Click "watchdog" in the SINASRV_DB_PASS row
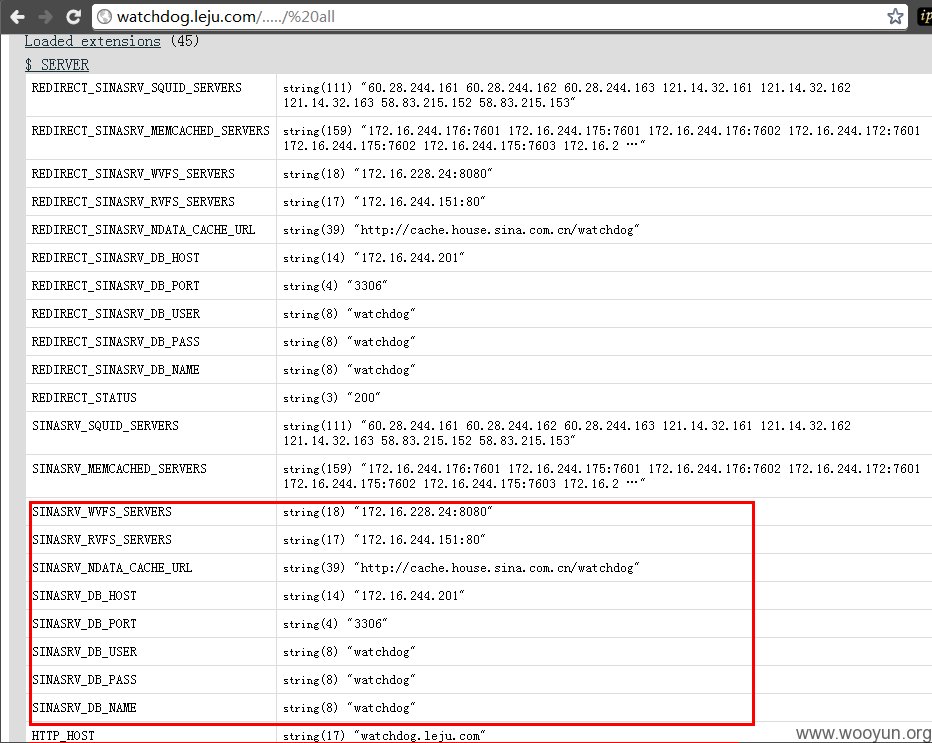 pyautogui.click(x=350, y=679)
